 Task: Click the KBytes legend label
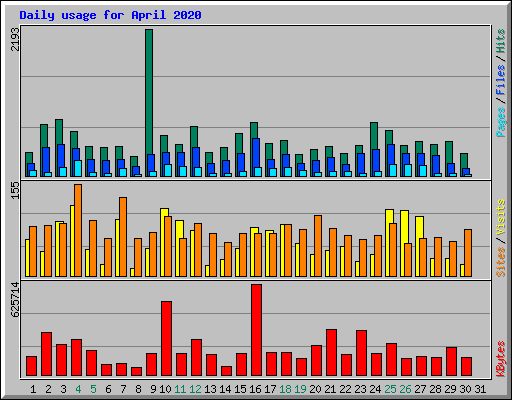pos(501,359)
